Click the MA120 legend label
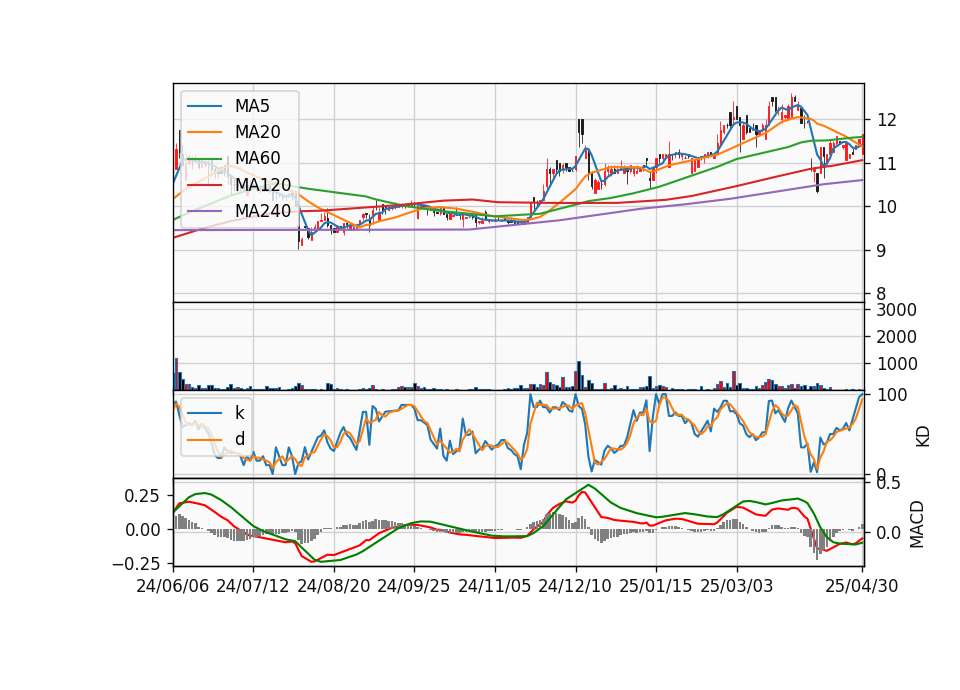 point(263,184)
